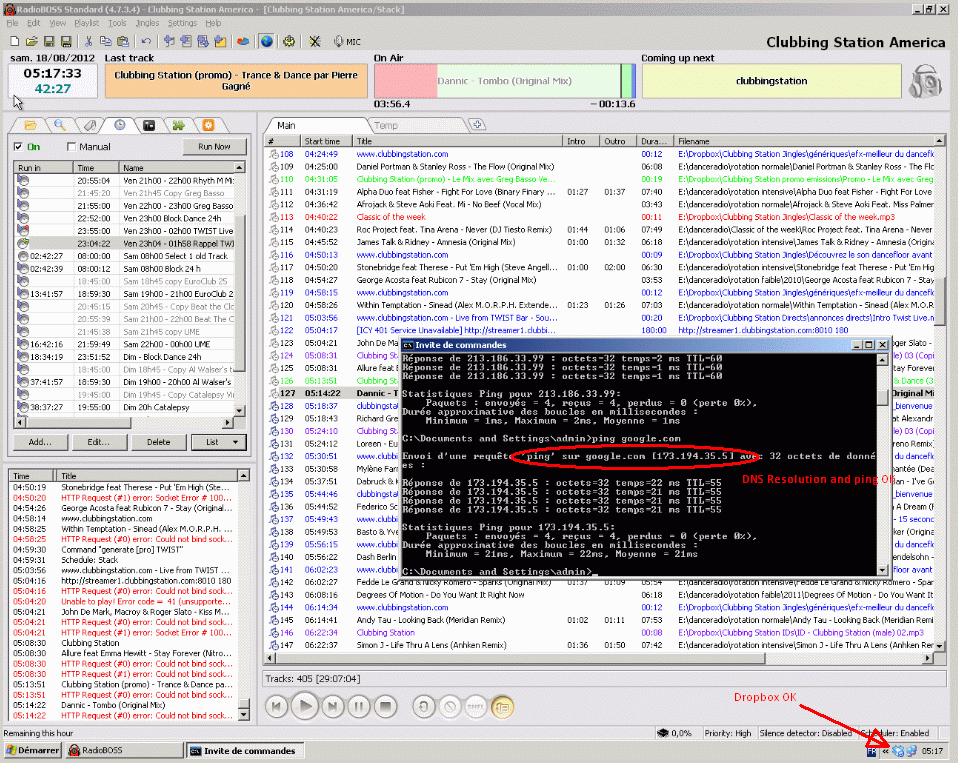Viewport: 958px width, 763px height.
Task: Switch to the file browser folder tab
Action: [29, 125]
